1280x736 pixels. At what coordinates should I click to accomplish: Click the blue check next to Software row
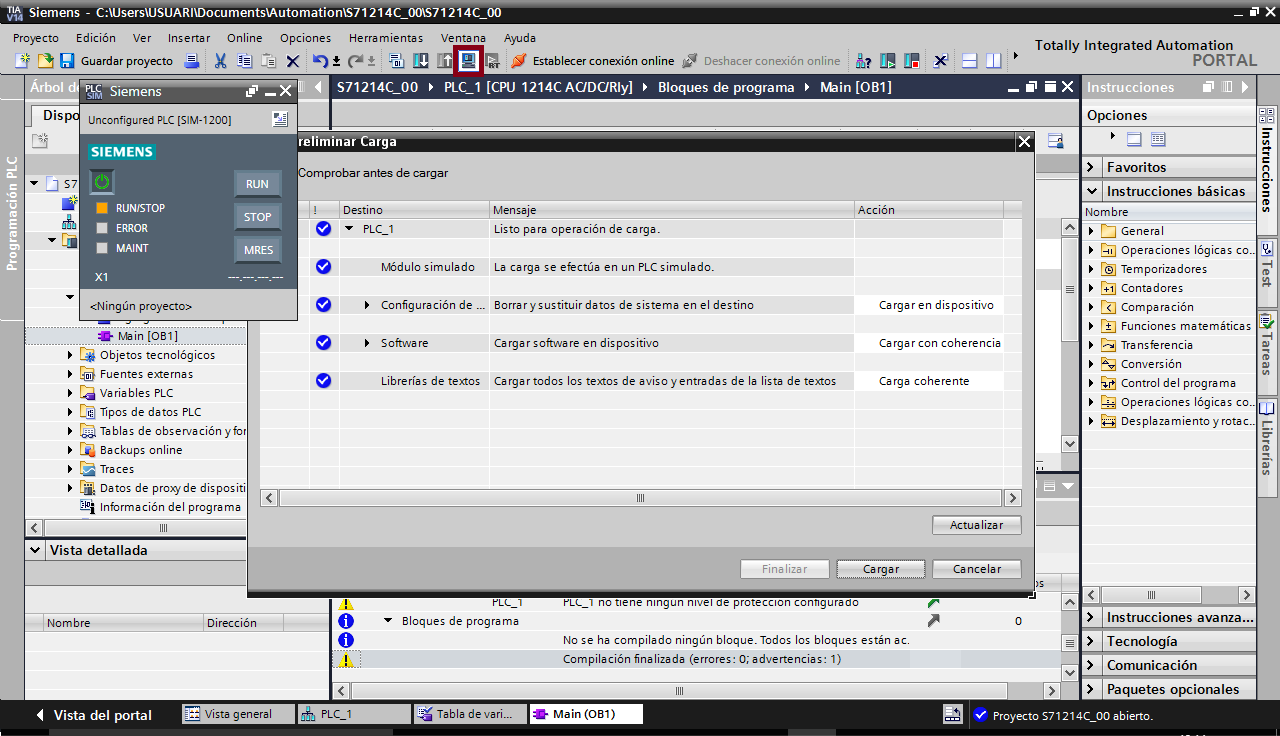pyautogui.click(x=323, y=343)
